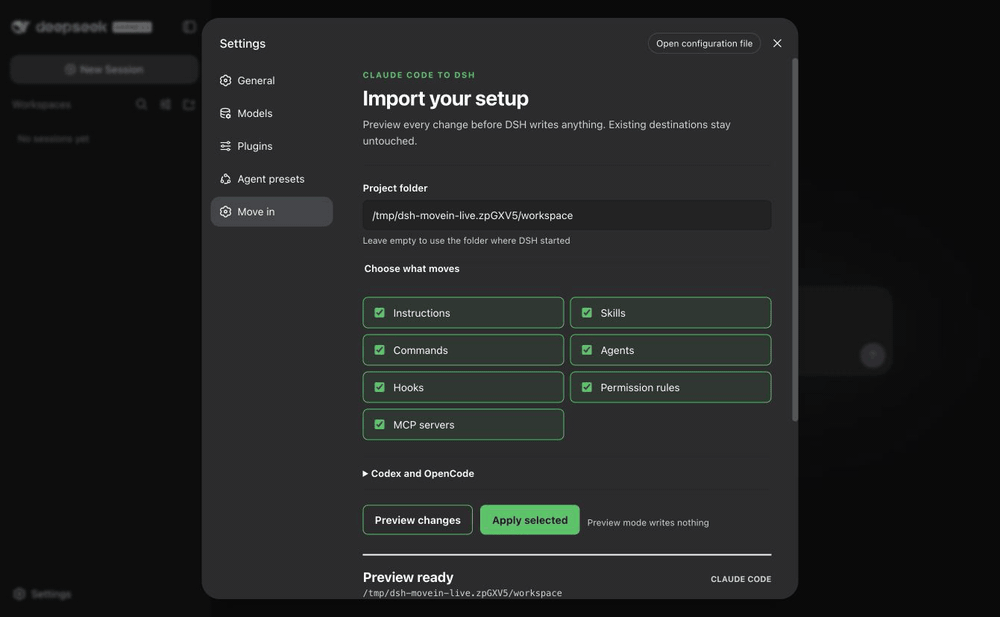
Task: Click the Project folder path field
Action: pos(567,215)
